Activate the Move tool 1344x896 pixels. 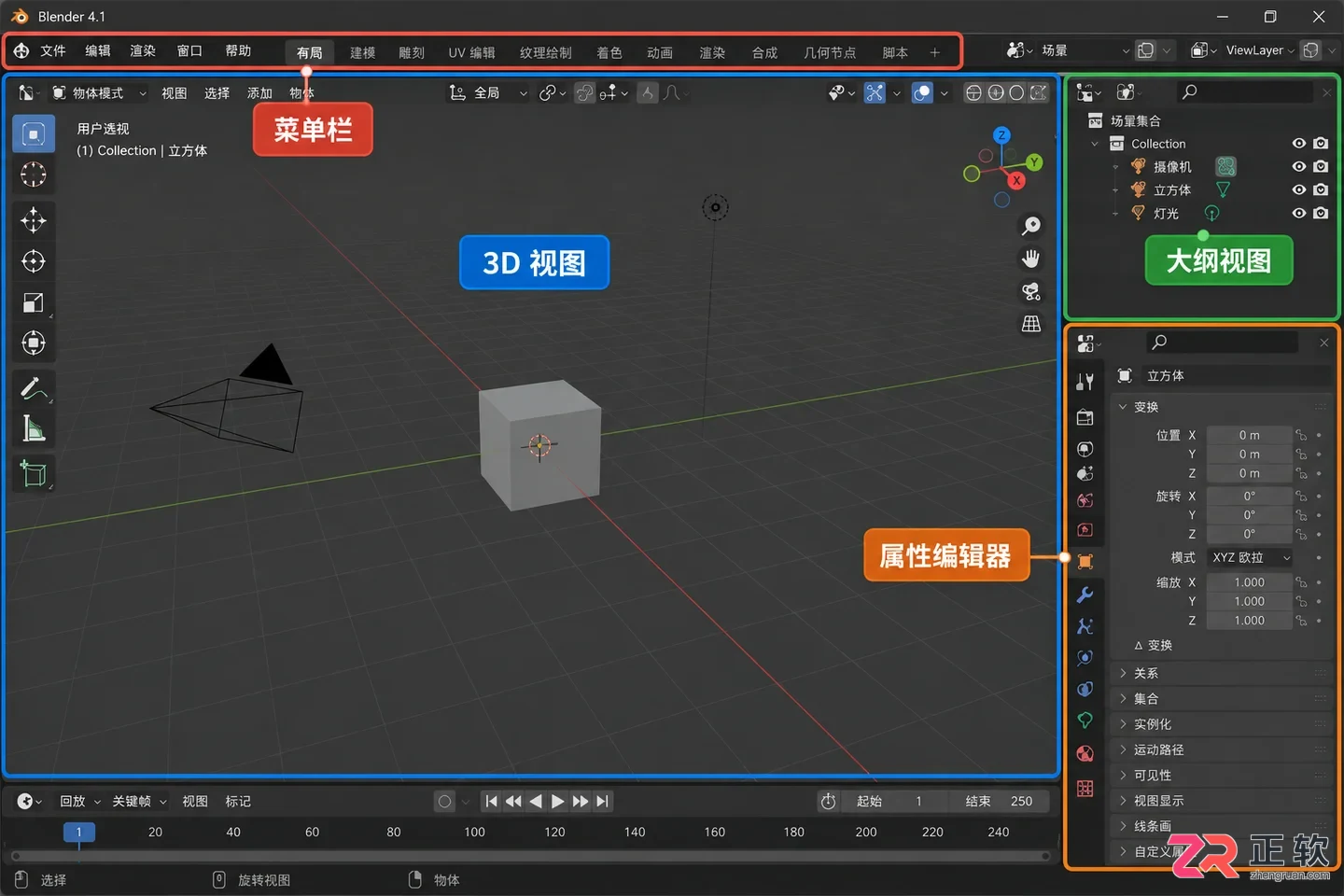[x=34, y=220]
